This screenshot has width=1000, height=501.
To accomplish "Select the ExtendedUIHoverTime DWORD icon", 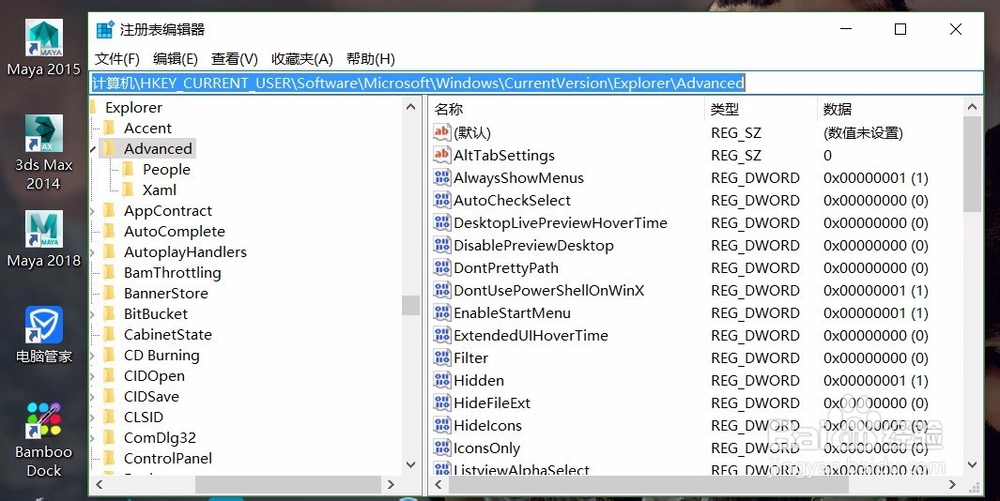I will [x=441, y=335].
